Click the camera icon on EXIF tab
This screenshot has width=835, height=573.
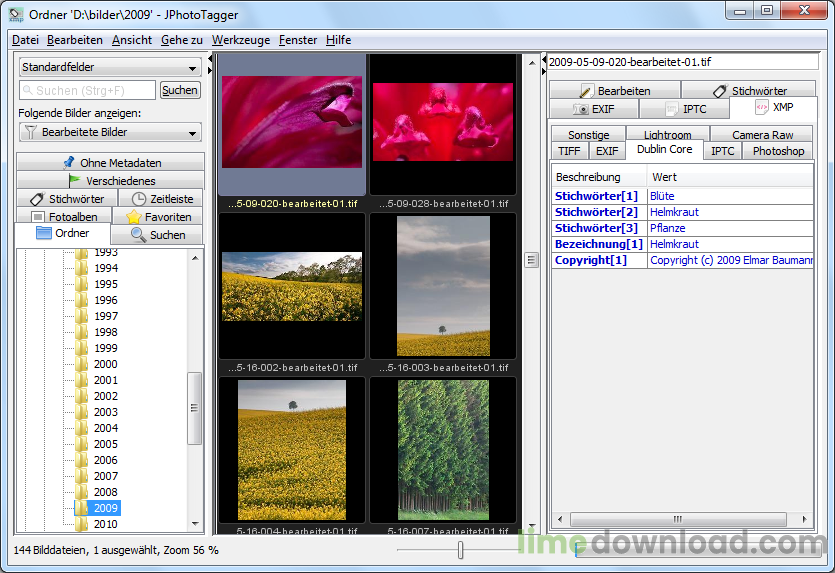tap(580, 109)
